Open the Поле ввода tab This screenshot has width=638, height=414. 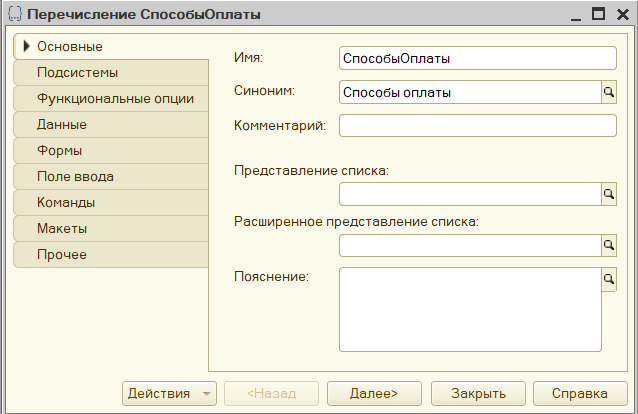tap(75, 177)
